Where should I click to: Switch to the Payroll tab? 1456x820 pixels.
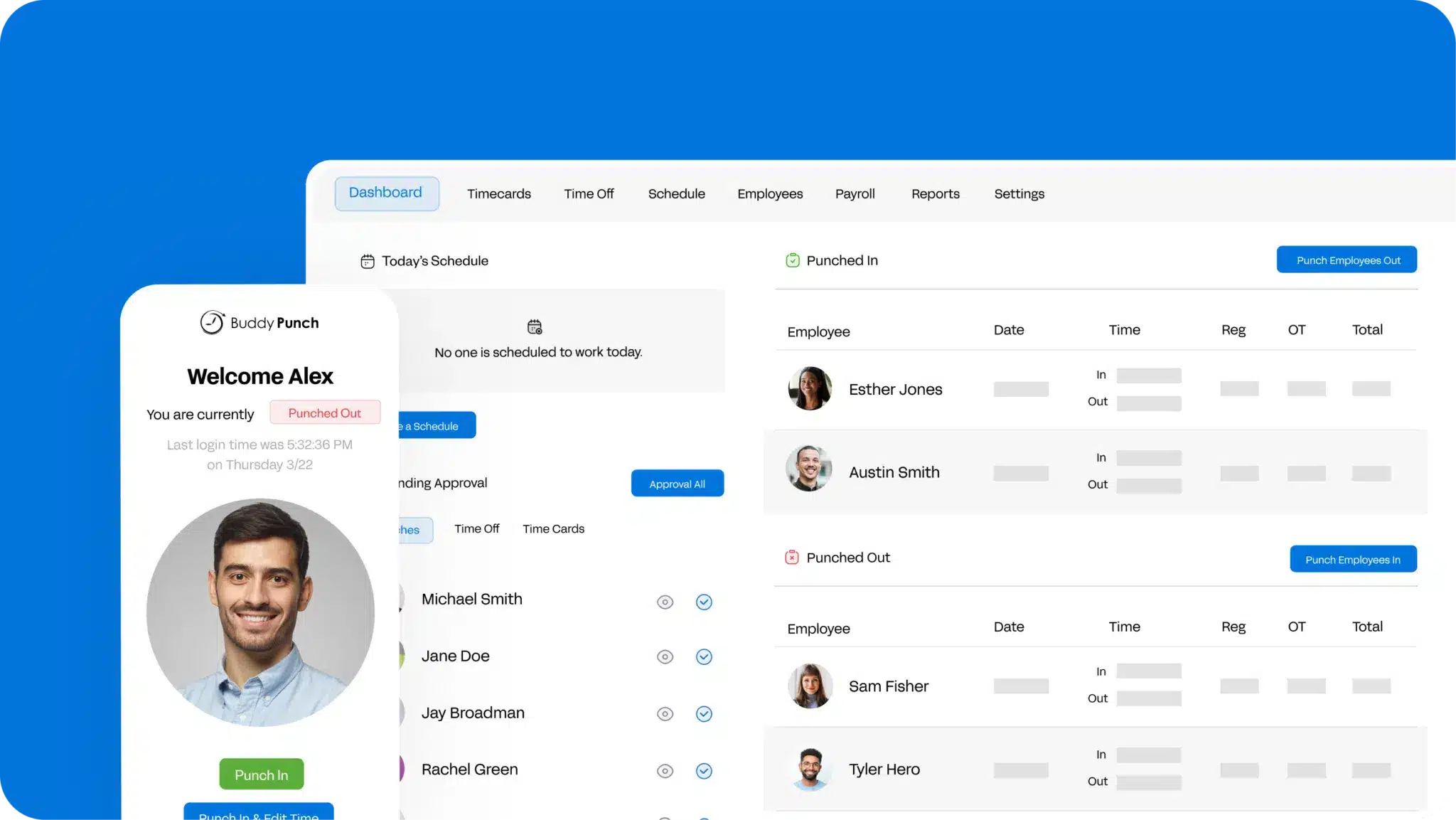point(855,193)
